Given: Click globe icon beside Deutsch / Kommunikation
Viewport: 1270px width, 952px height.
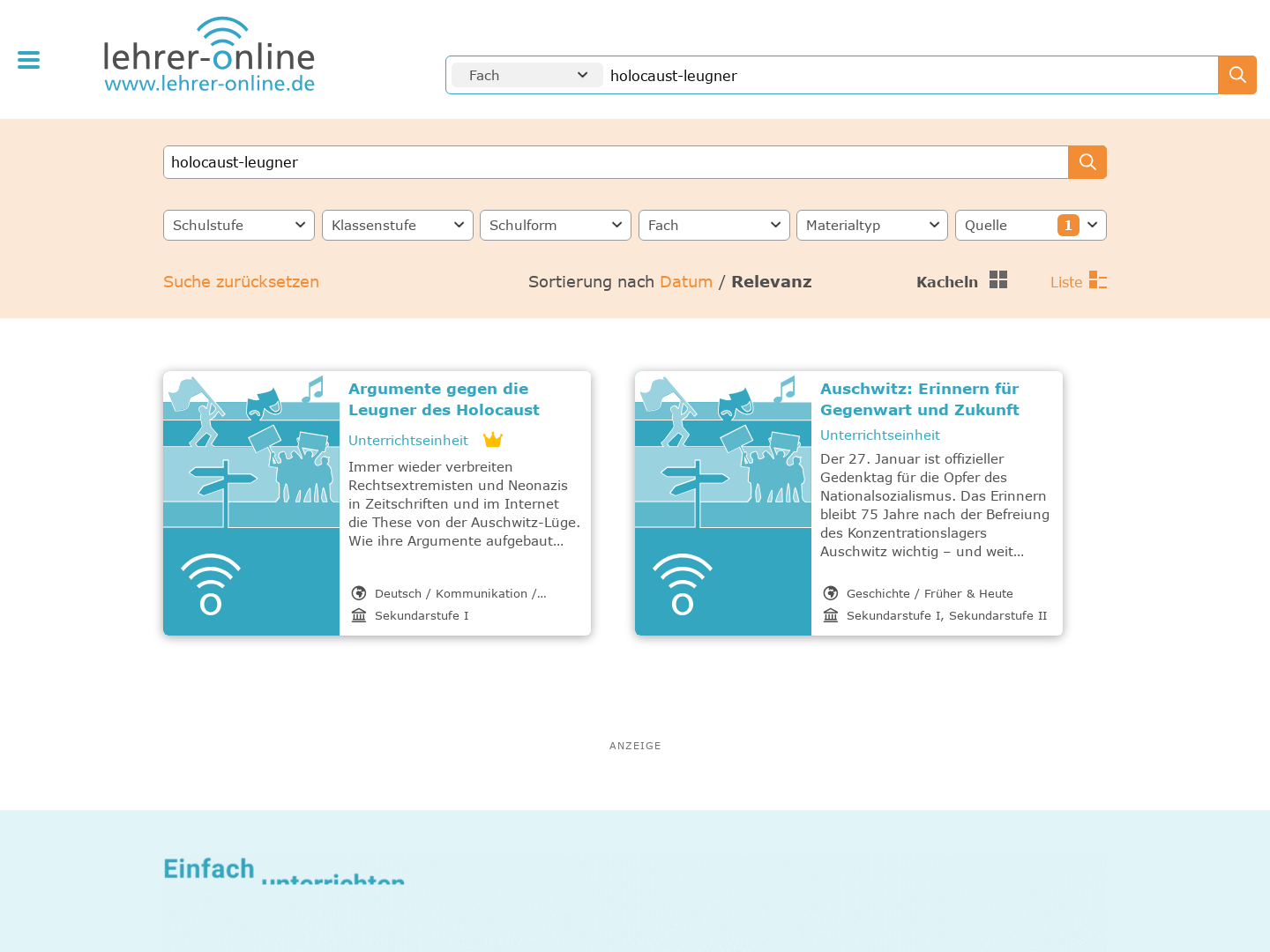Looking at the screenshot, I should (x=359, y=593).
